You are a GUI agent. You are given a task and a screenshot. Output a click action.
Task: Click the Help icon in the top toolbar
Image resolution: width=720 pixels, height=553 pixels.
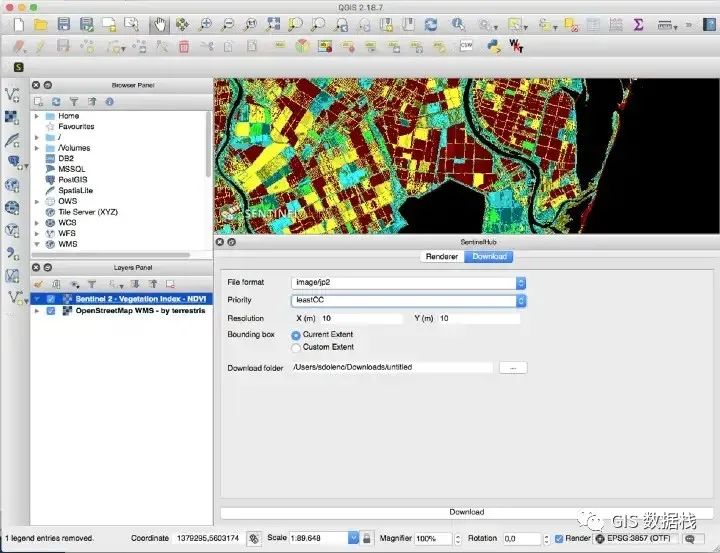710,24
